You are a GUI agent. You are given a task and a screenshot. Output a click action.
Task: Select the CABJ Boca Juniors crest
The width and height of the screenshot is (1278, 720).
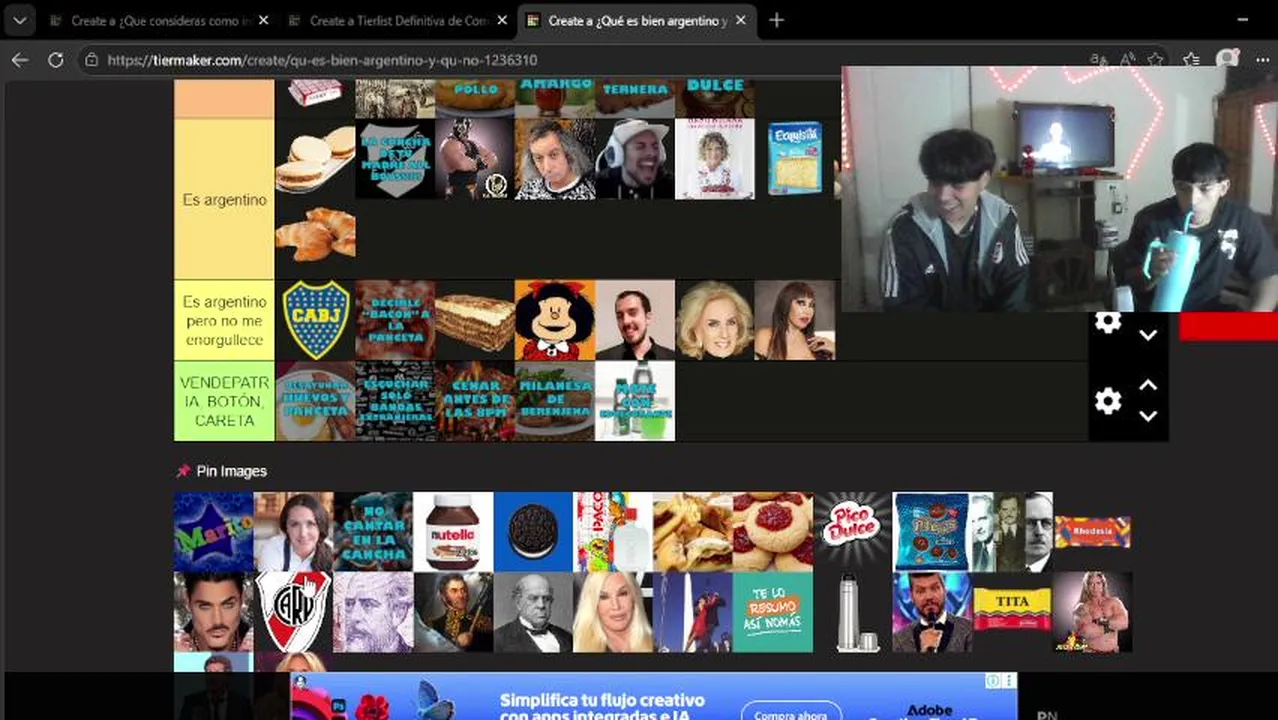pos(315,320)
